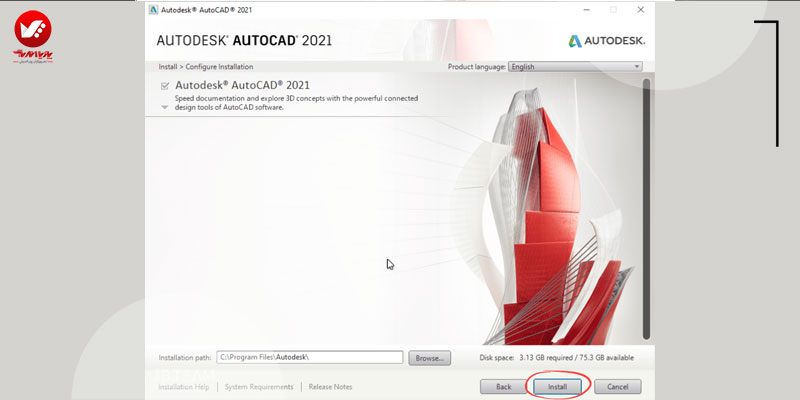Screen dimensions: 800x400
Task: Cancel the AutoCAD installation
Action: click(x=617, y=387)
